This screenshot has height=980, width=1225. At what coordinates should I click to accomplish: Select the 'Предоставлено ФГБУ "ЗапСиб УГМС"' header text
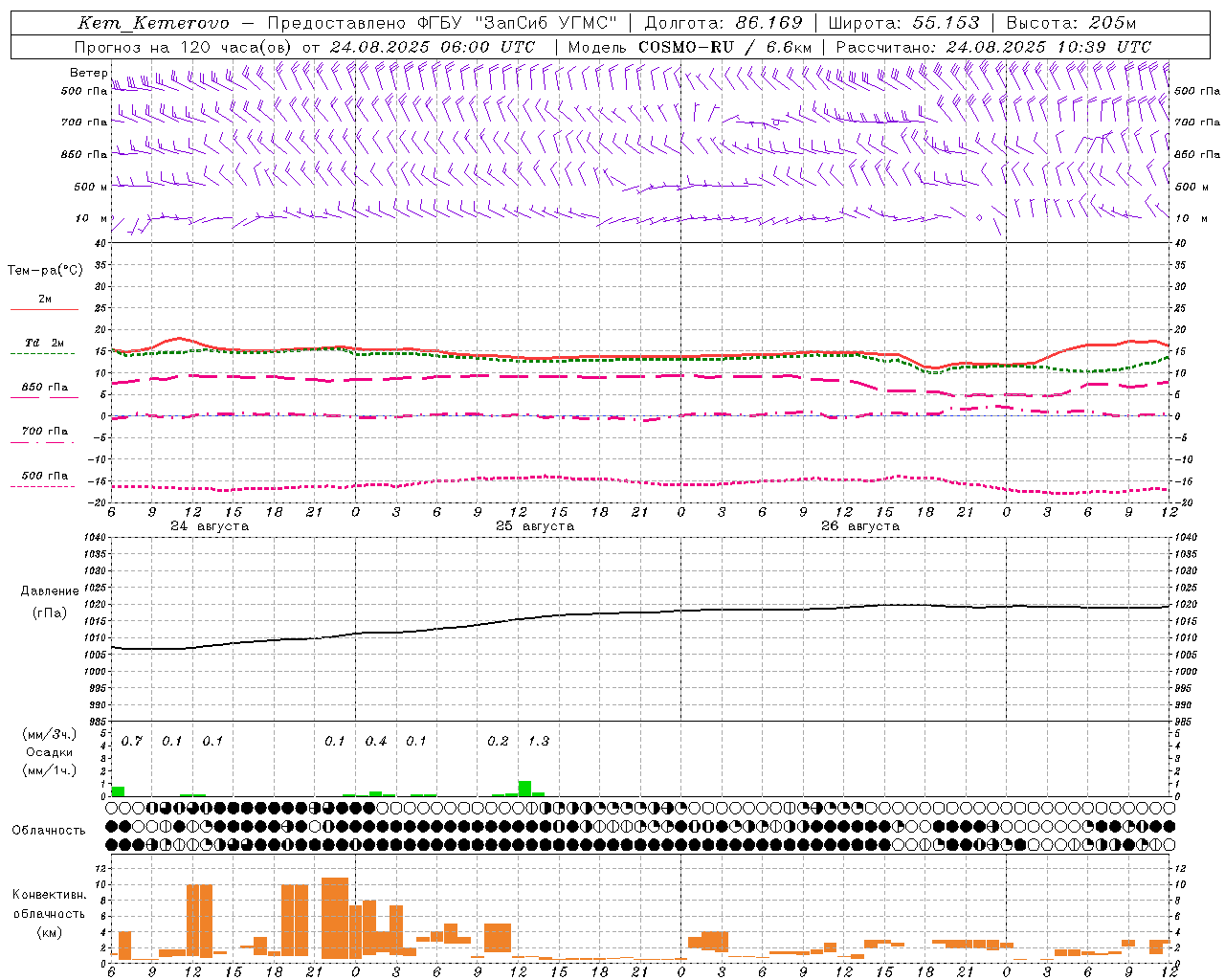[442, 23]
